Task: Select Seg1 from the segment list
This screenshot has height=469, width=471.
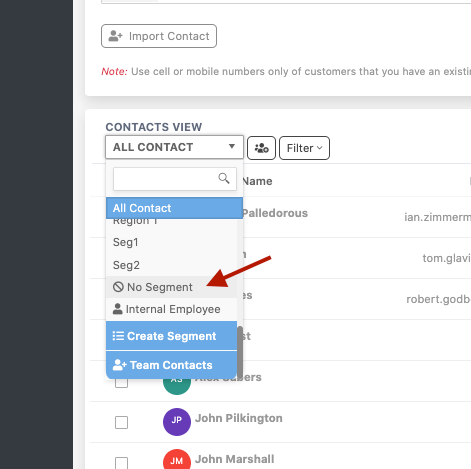Action: (x=171, y=242)
